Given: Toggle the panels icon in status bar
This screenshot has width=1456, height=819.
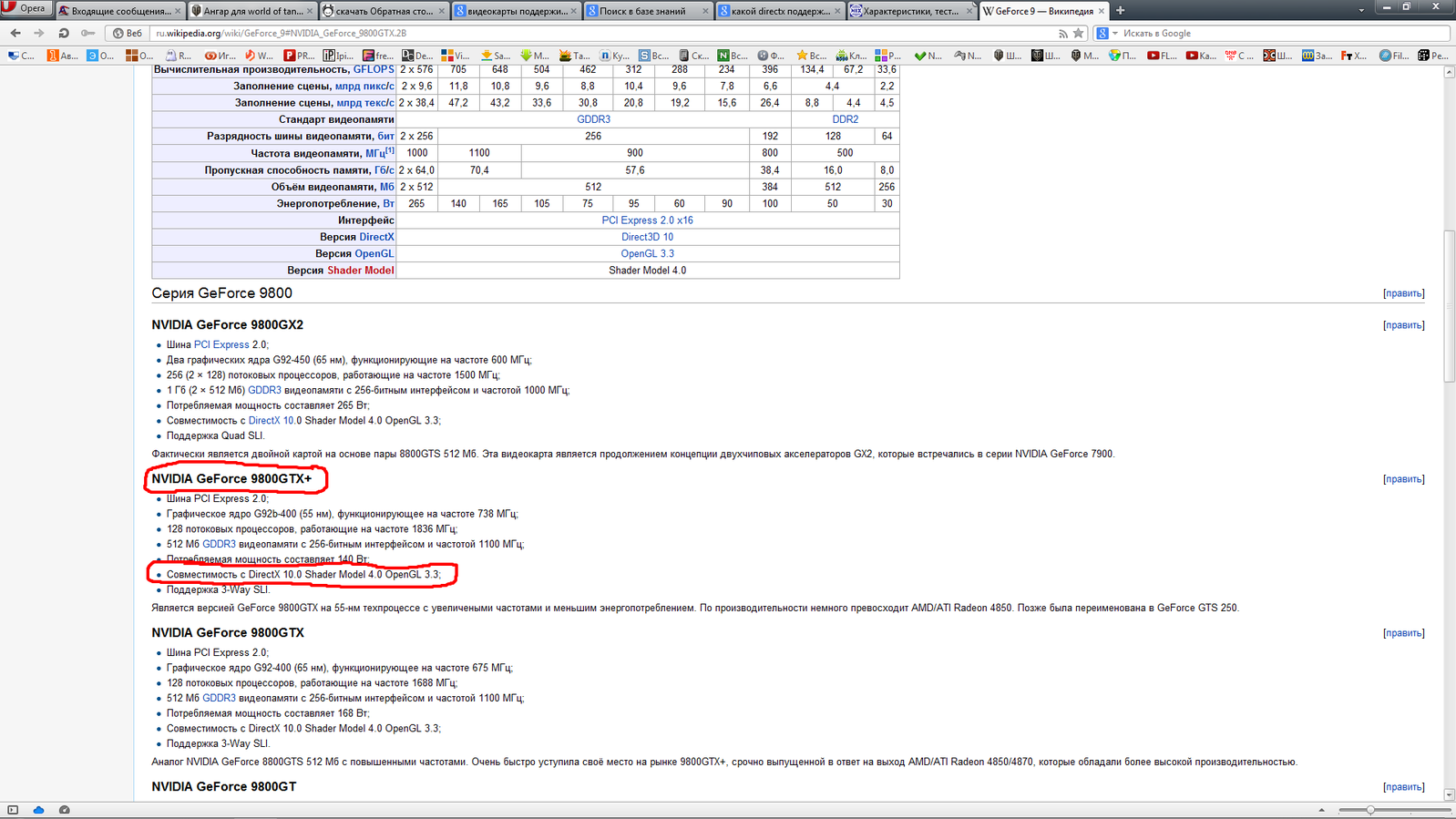Looking at the screenshot, I should click(13, 810).
